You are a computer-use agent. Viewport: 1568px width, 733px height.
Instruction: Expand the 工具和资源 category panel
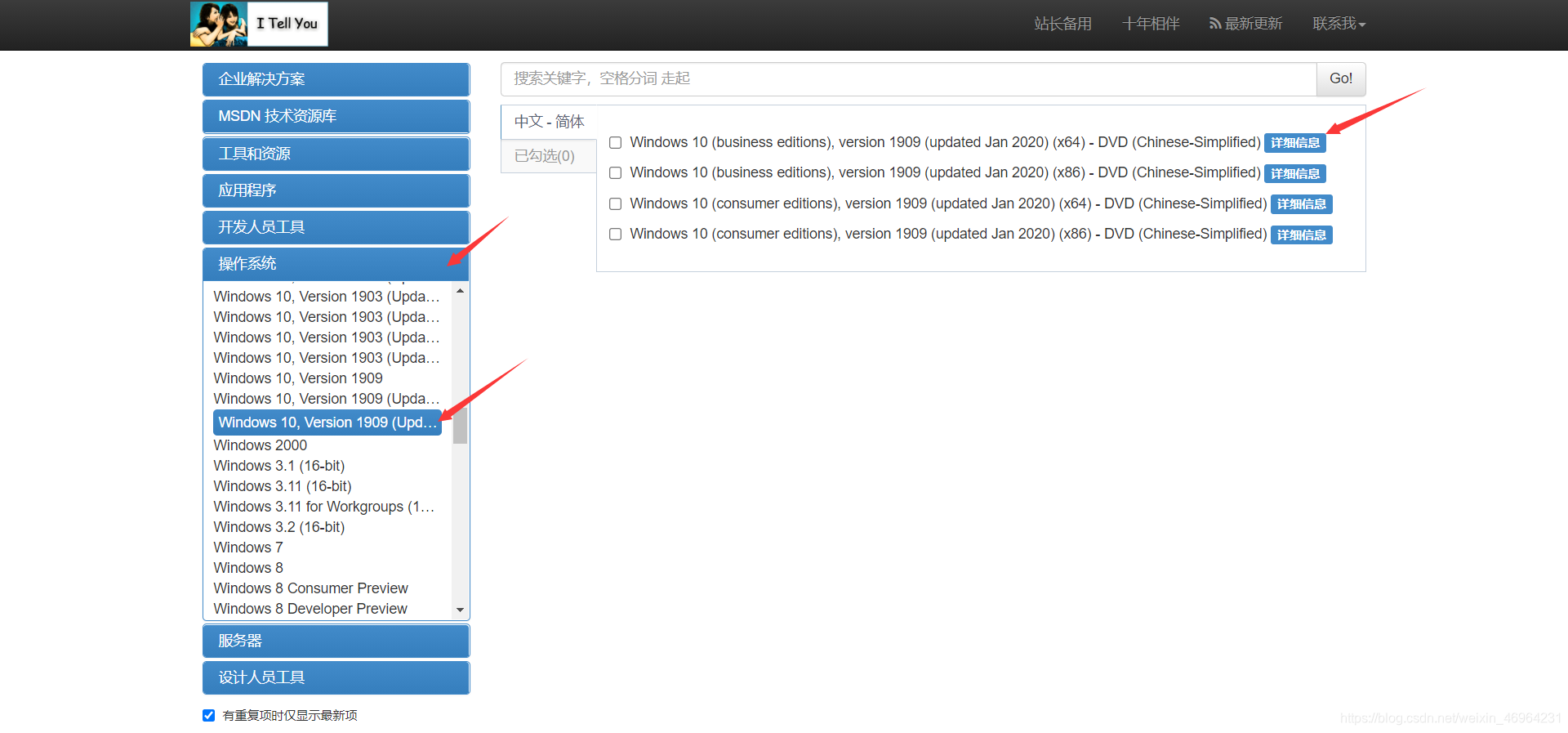pyautogui.click(x=336, y=154)
